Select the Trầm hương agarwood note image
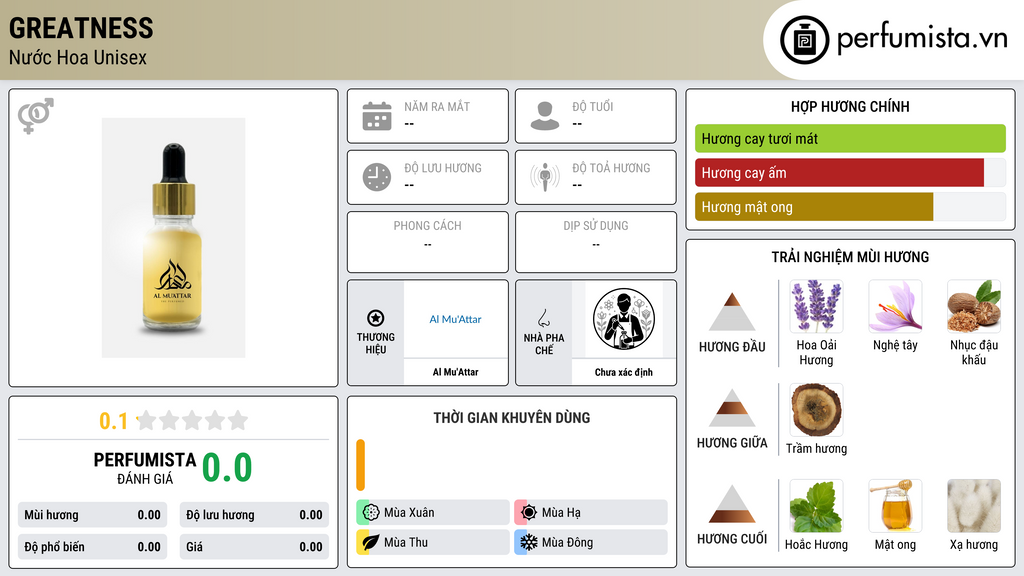The width and height of the screenshot is (1024, 576). coord(816,409)
